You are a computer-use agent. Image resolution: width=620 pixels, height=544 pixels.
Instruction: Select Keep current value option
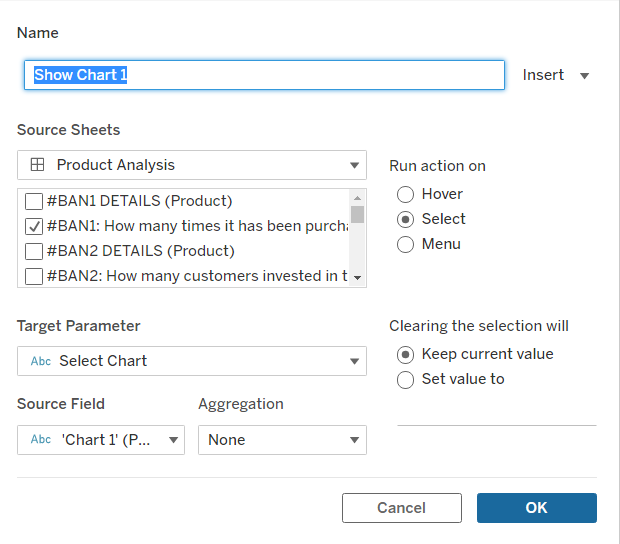coord(406,354)
